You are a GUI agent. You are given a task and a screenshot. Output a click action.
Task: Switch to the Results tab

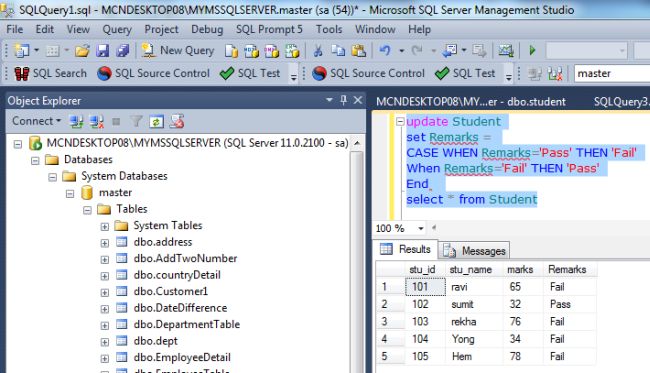click(406, 249)
